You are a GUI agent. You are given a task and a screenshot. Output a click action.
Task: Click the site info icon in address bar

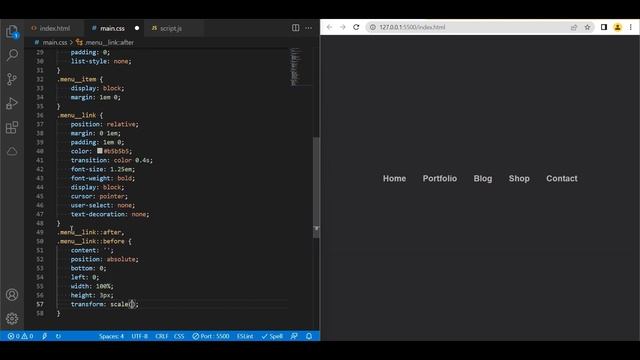pos(373,27)
